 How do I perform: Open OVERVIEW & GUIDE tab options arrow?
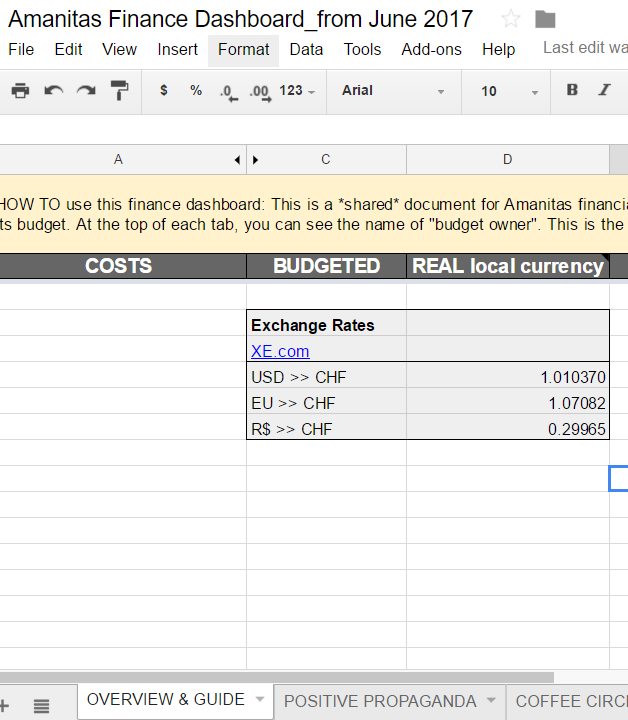click(x=260, y=699)
